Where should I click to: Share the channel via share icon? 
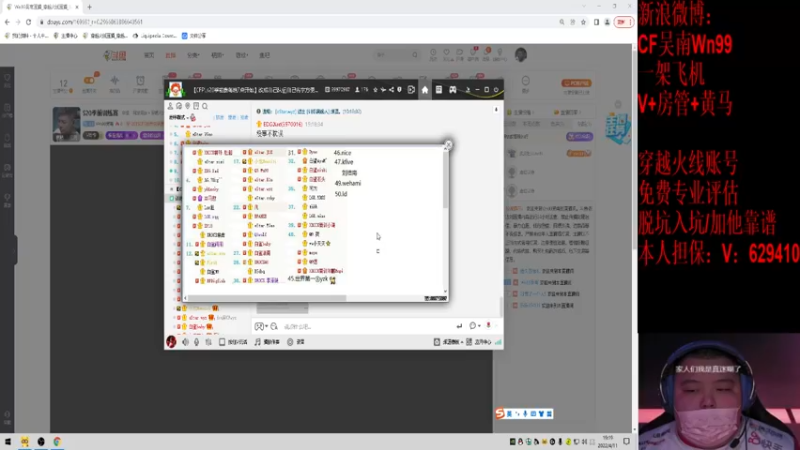click(391, 90)
